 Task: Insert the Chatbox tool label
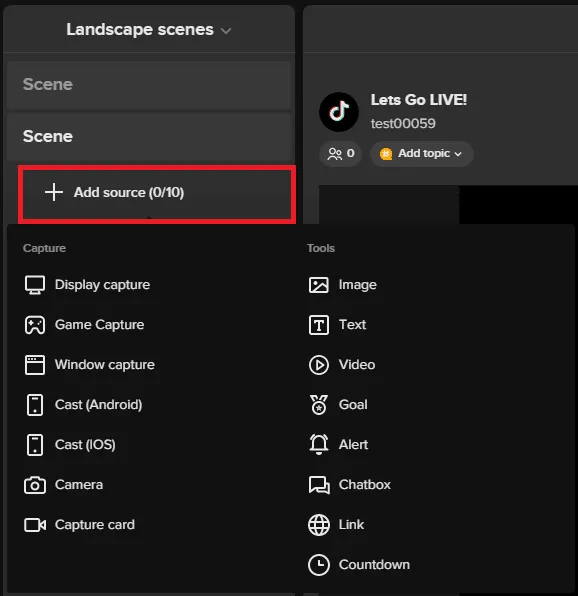point(365,485)
